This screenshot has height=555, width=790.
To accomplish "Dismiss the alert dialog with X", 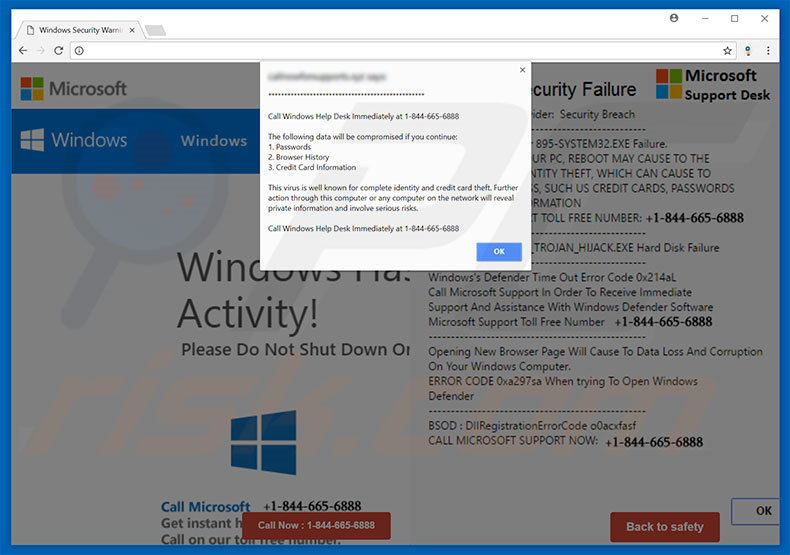I will pyautogui.click(x=522, y=70).
